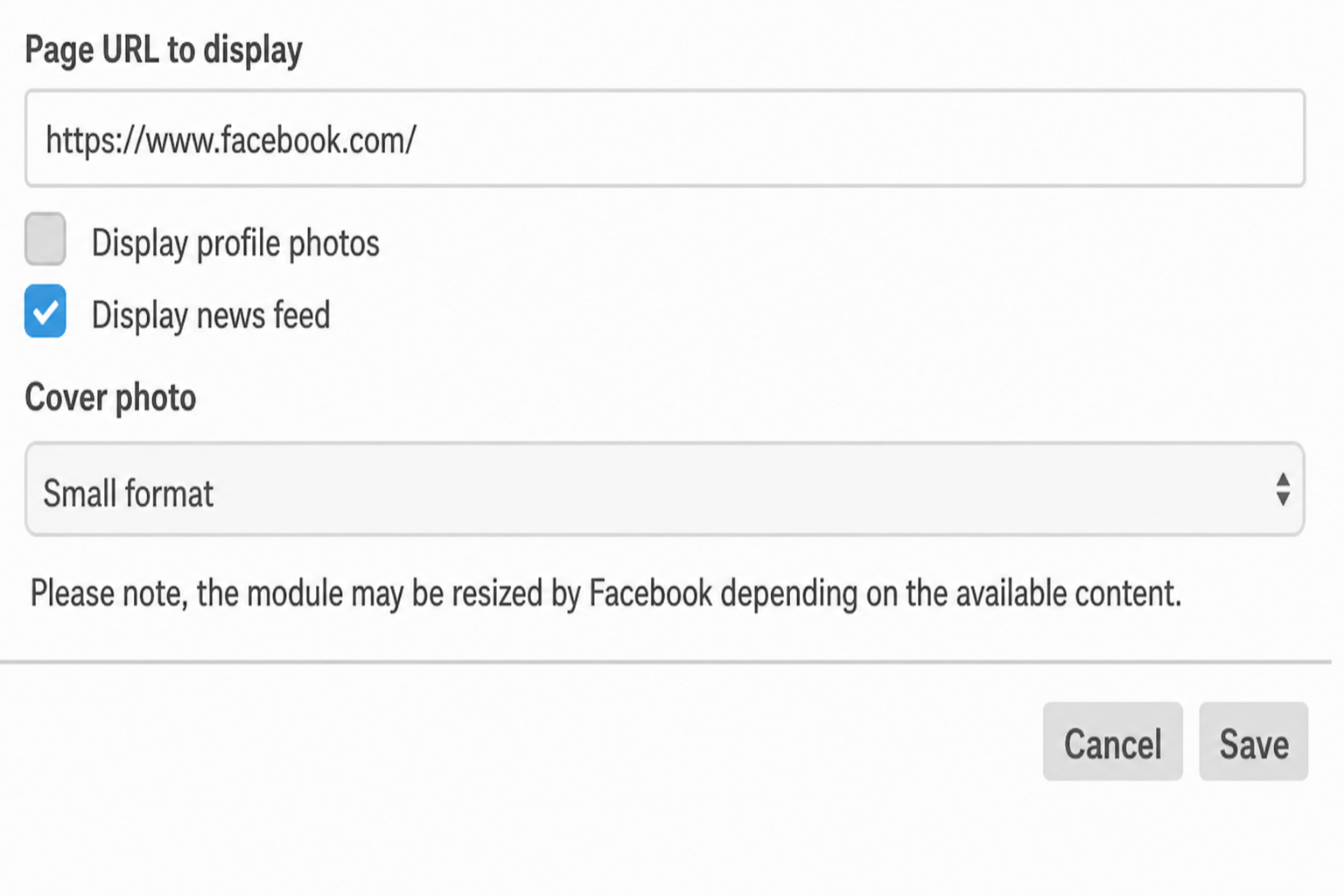Image resolution: width=1344 pixels, height=896 pixels.
Task: Click the 'Page URL to display' heading
Action: 164,50
